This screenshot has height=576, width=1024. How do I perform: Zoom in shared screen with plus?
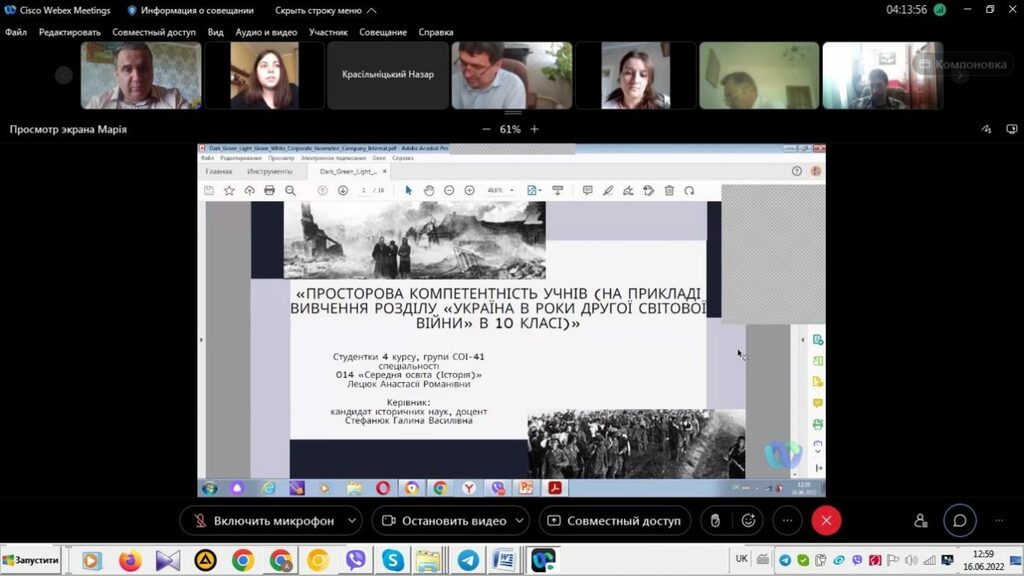click(535, 129)
